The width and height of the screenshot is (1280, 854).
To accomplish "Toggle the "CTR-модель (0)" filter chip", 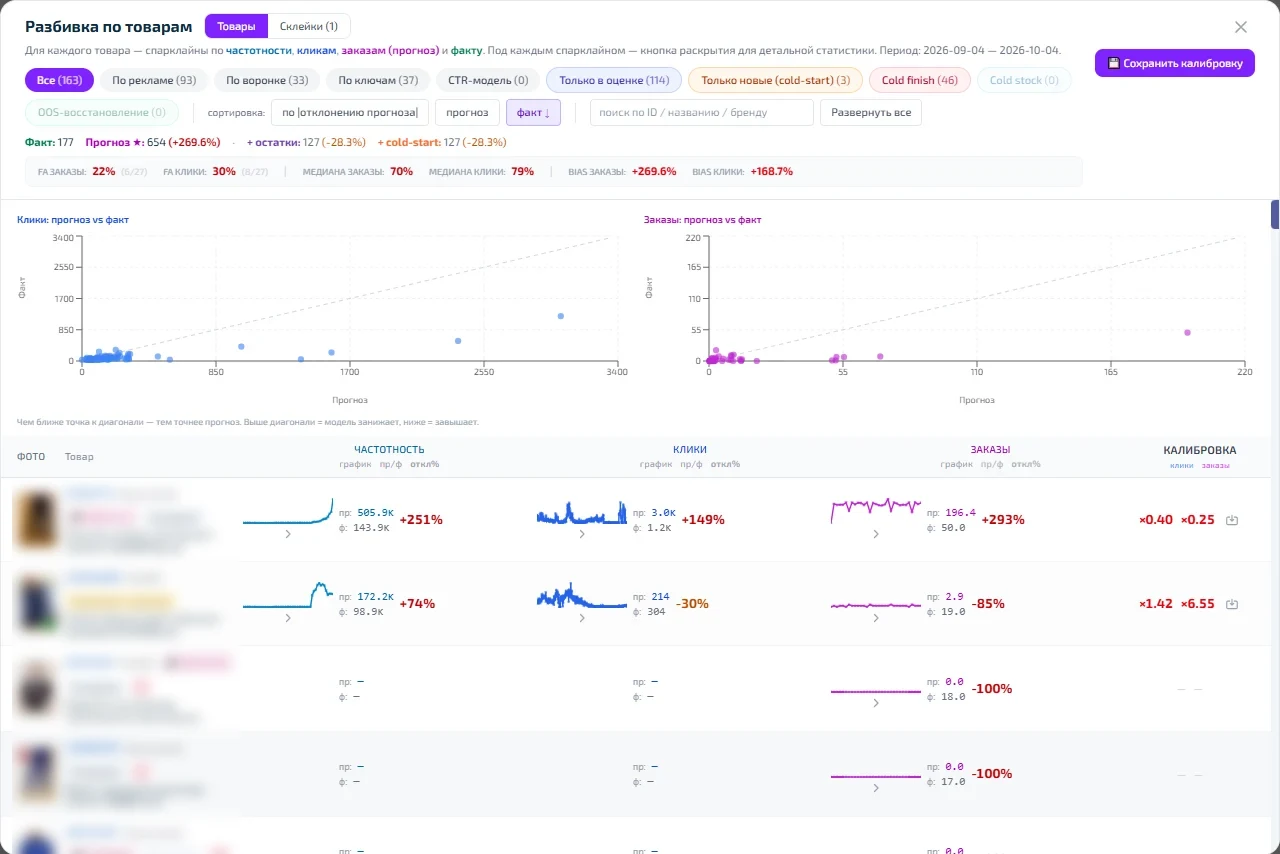I will pos(488,80).
